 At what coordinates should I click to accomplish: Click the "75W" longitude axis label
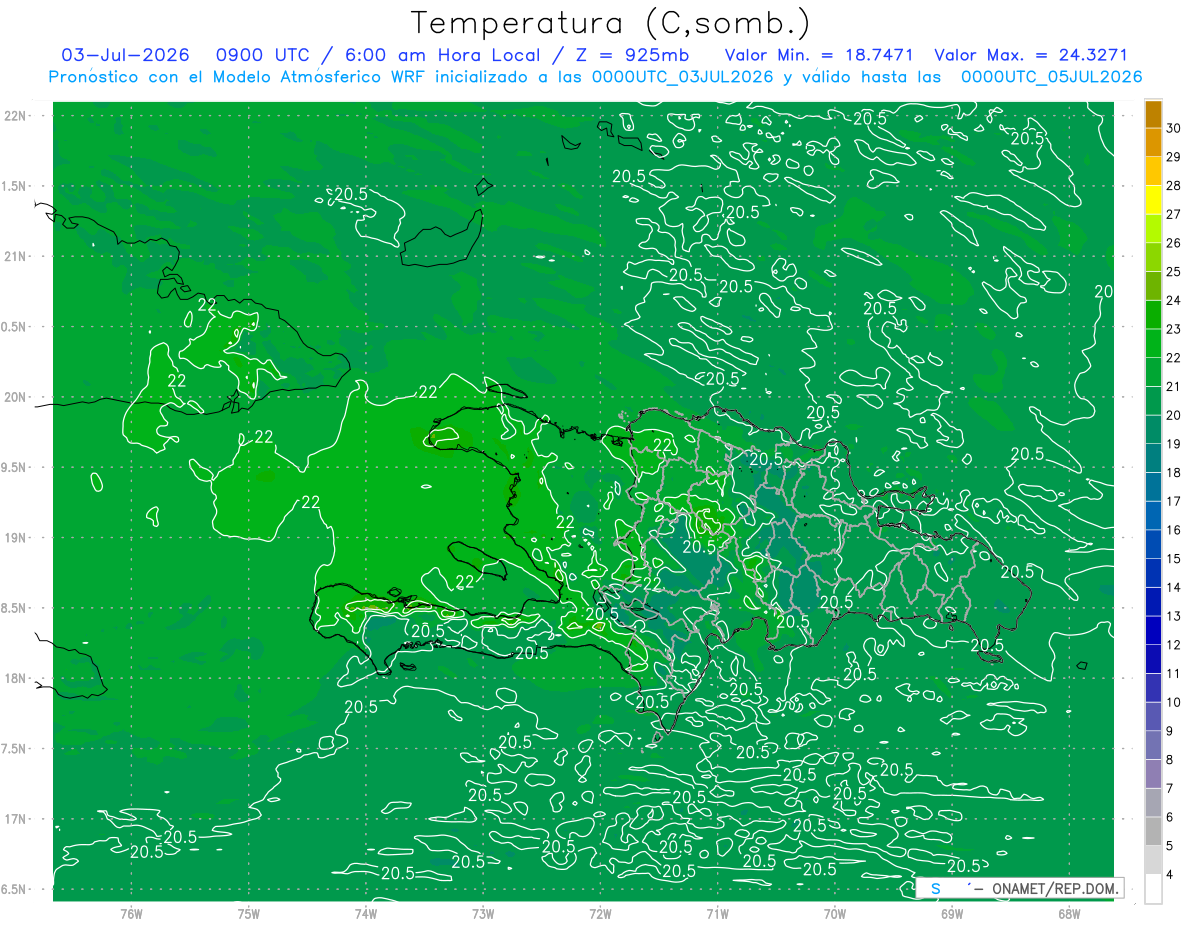[x=249, y=913]
